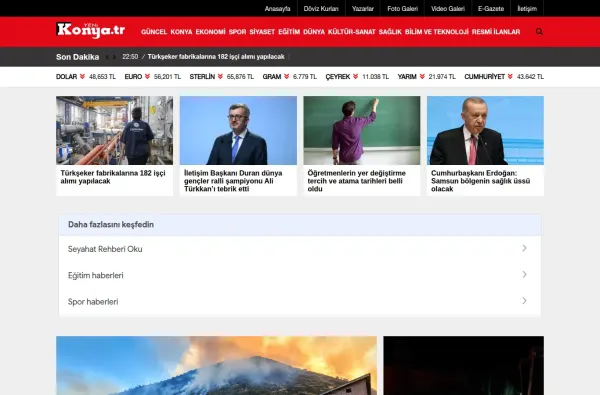Click the red down arrow beside STERLİN
Viewport: 600px width, 395px height.
click(x=220, y=77)
